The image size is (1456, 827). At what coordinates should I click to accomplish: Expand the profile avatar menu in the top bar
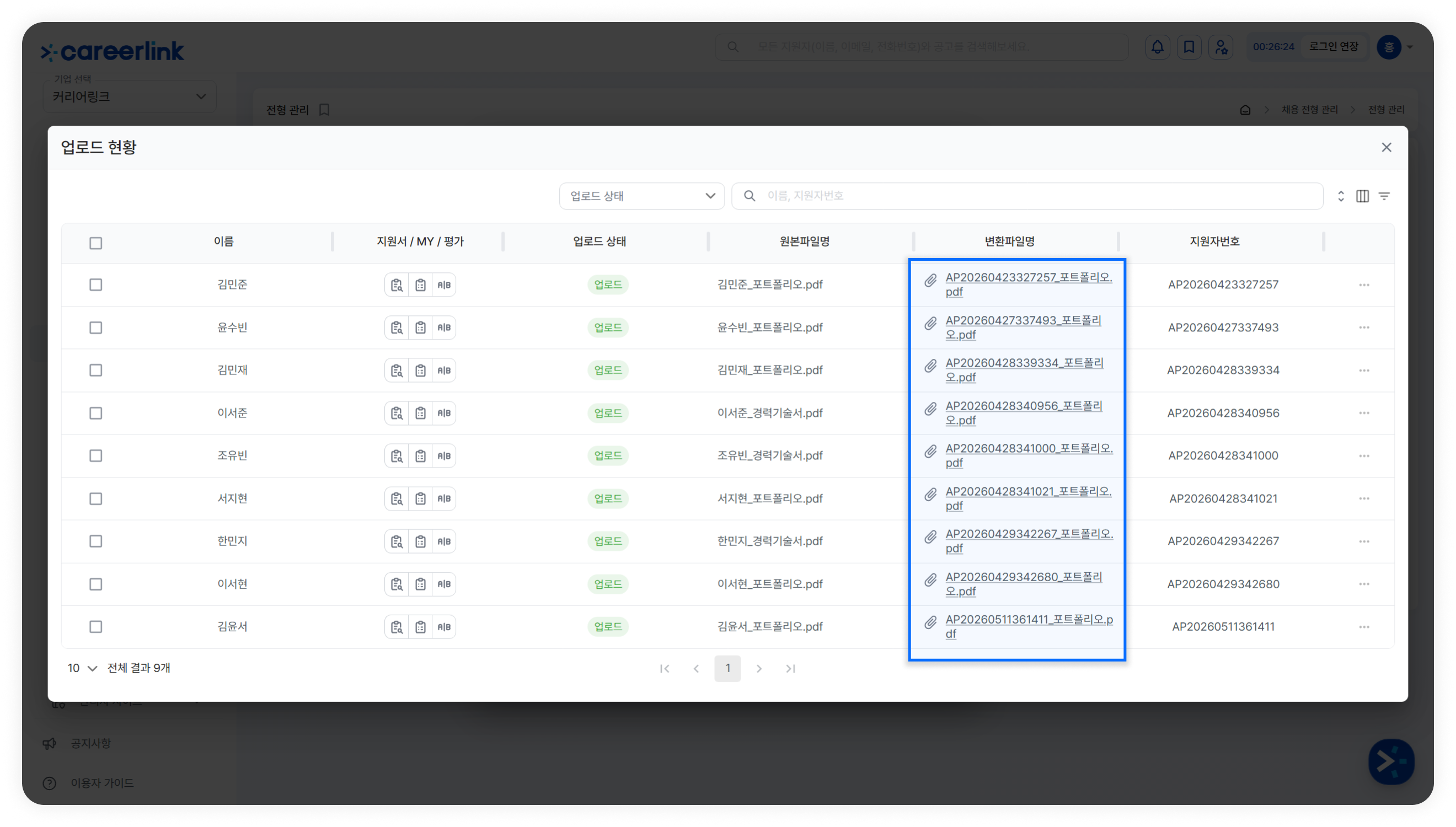pos(1395,46)
